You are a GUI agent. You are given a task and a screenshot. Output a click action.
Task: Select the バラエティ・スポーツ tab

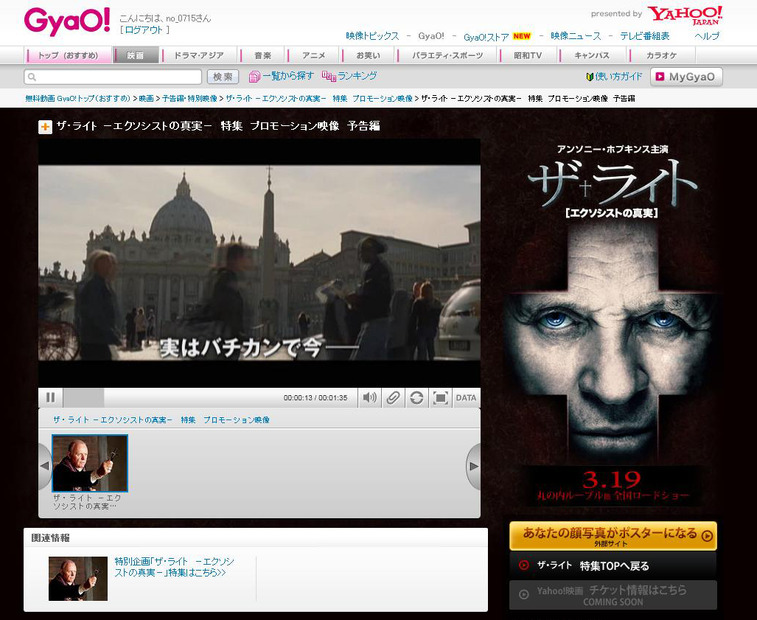(448, 56)
